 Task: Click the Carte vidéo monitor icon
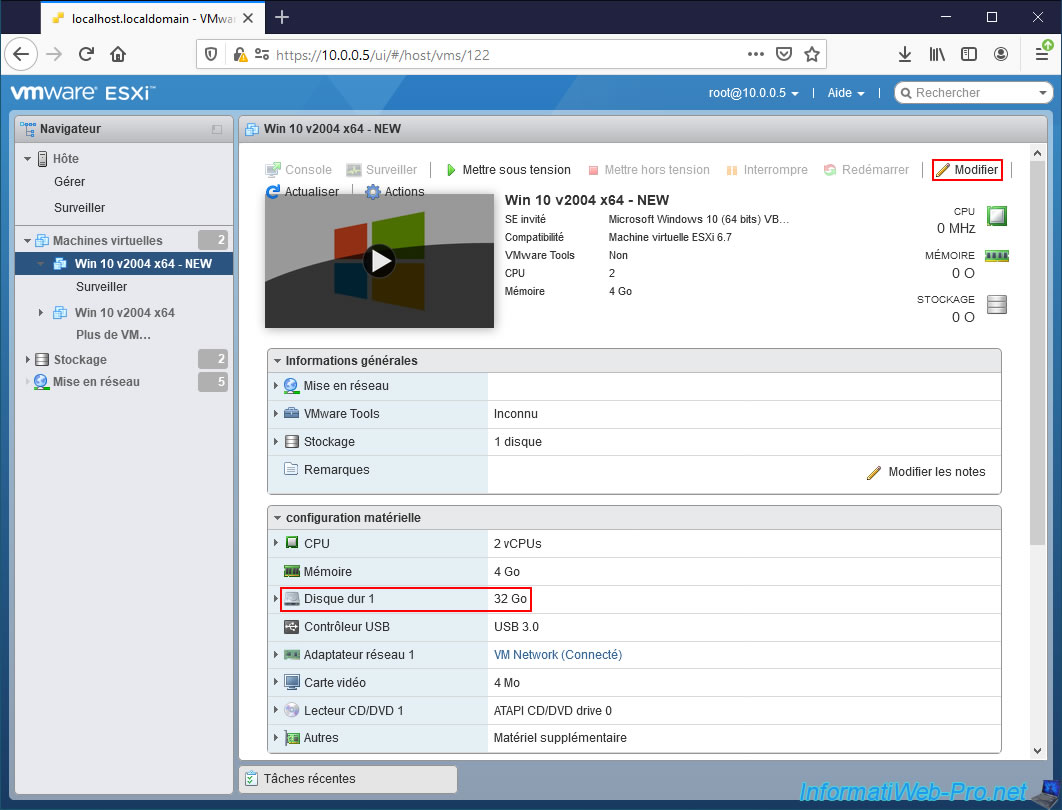click(291, 682)
